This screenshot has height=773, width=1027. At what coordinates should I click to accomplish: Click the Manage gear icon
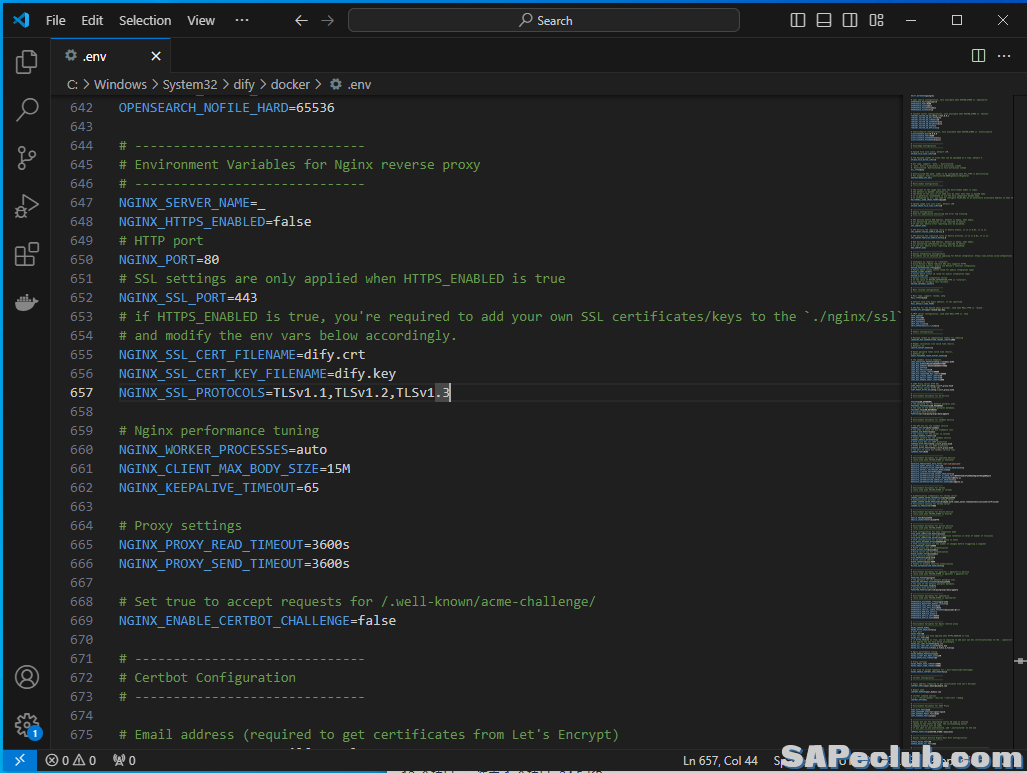coord(27,725)
